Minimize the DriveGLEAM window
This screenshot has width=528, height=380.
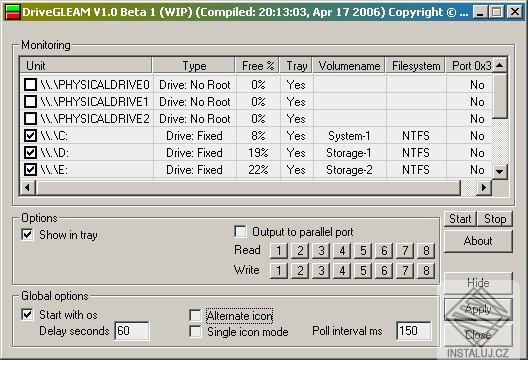coord(480,12)
